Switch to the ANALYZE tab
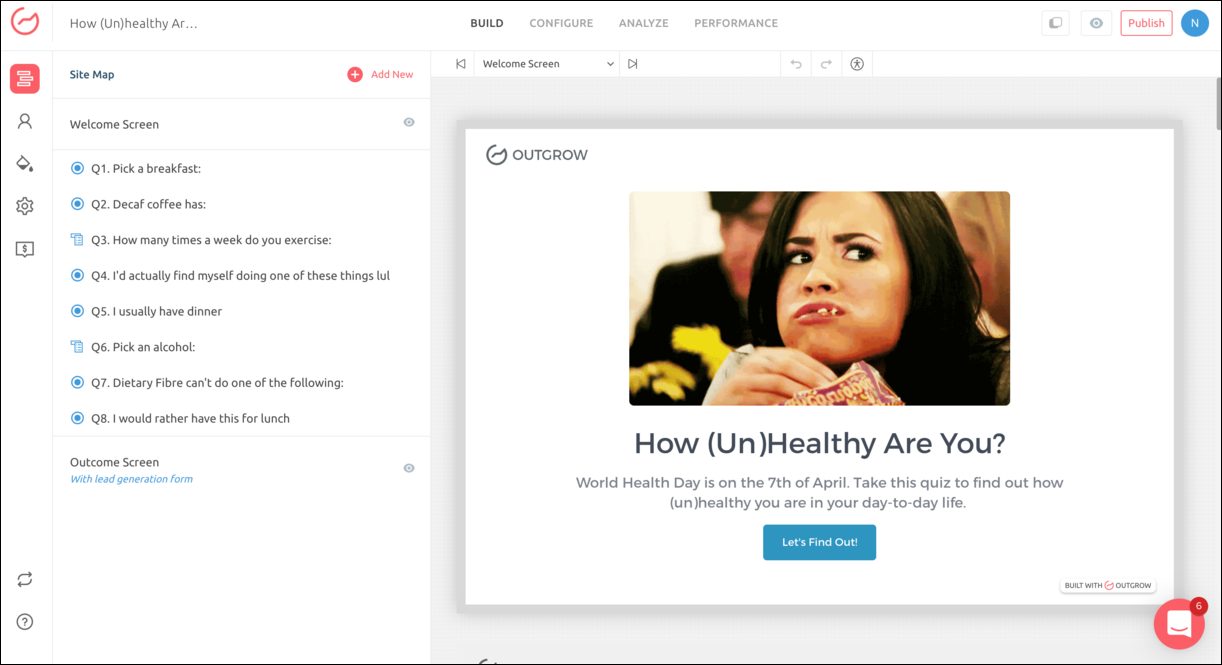The height and width of the screenshot is (665, 1222). 643,22
